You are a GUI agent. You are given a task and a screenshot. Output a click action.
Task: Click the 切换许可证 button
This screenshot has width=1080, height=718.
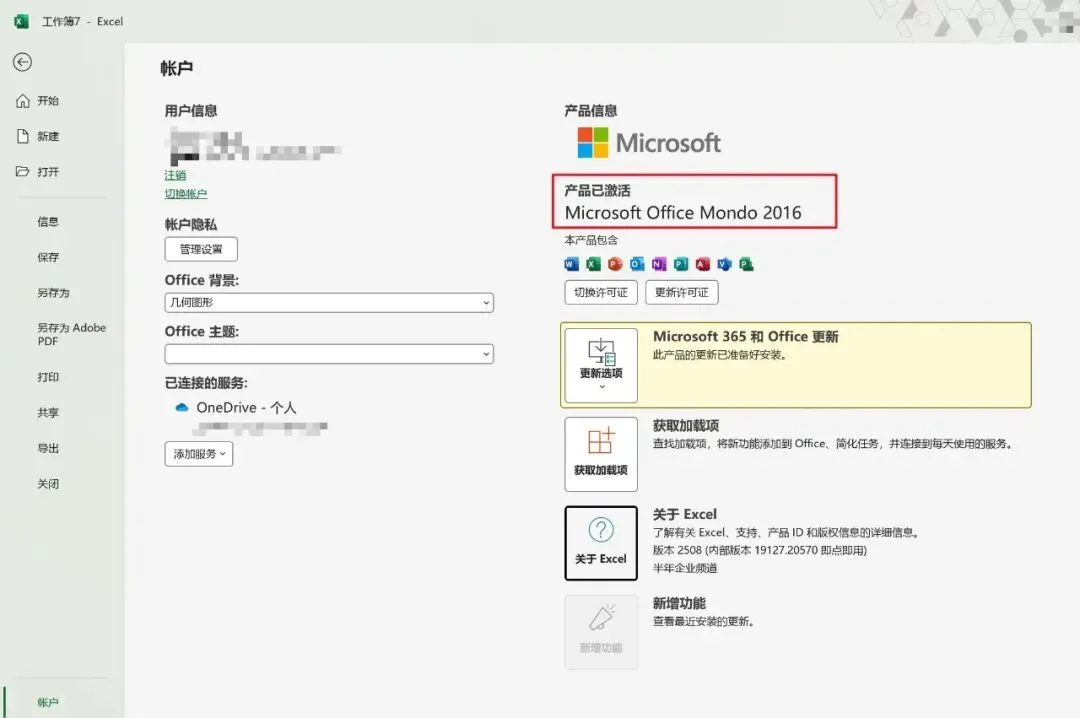601,292
